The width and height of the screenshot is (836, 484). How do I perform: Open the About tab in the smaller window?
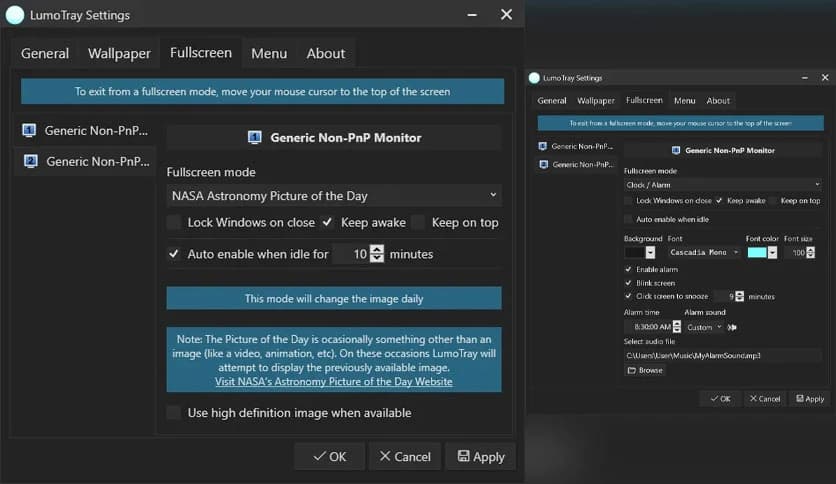pos(718,101)
